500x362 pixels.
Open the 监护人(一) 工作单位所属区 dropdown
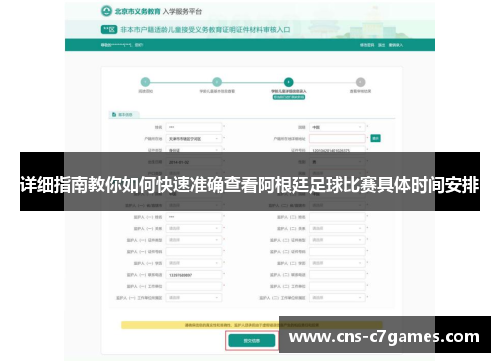[194, 298]
